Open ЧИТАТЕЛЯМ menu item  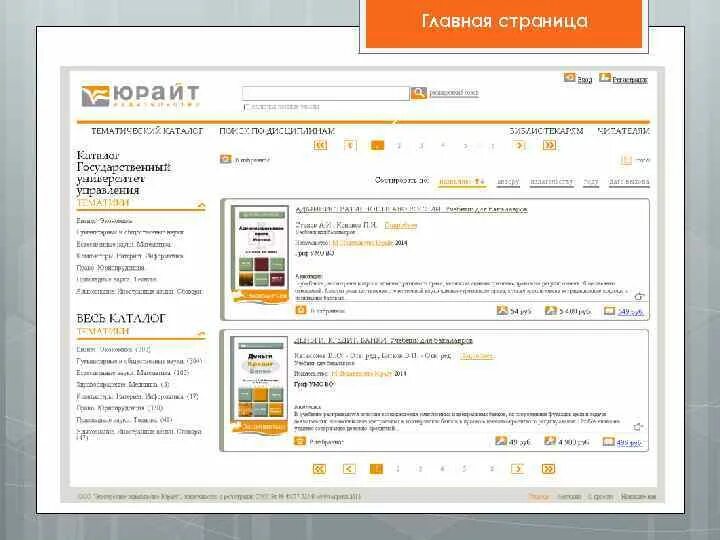pyautogui.click(x=624, y=131)
